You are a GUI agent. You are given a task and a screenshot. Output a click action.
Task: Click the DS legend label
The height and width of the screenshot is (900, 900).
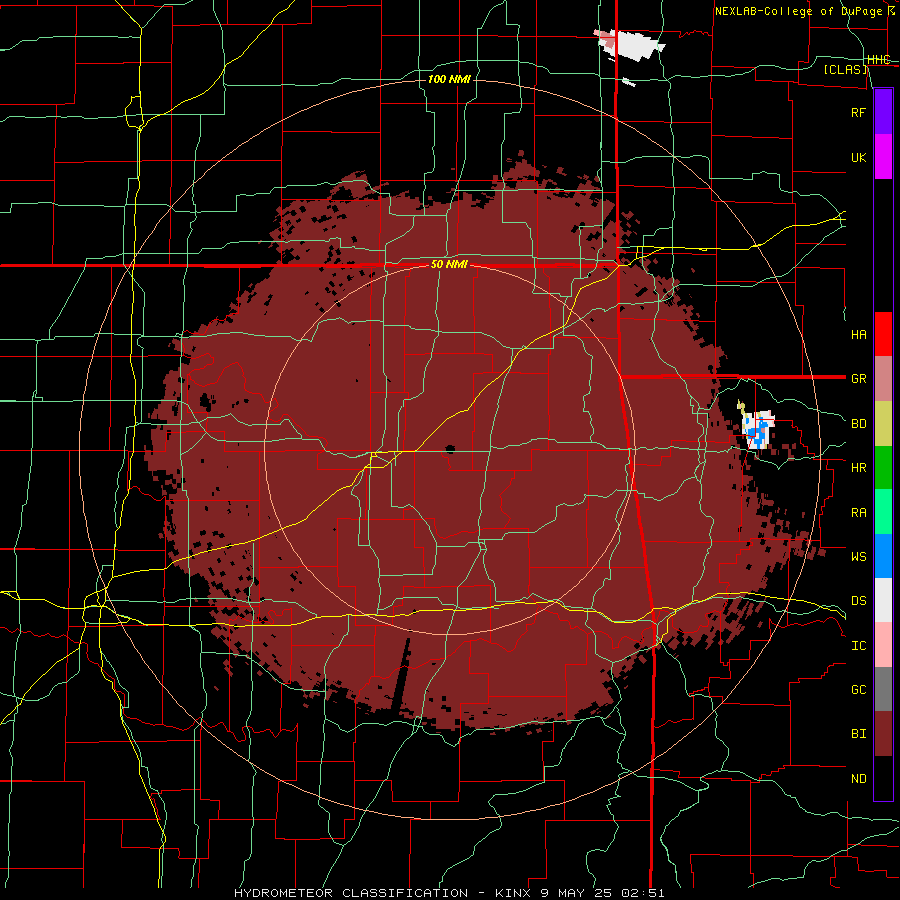[x=858, y=601]
